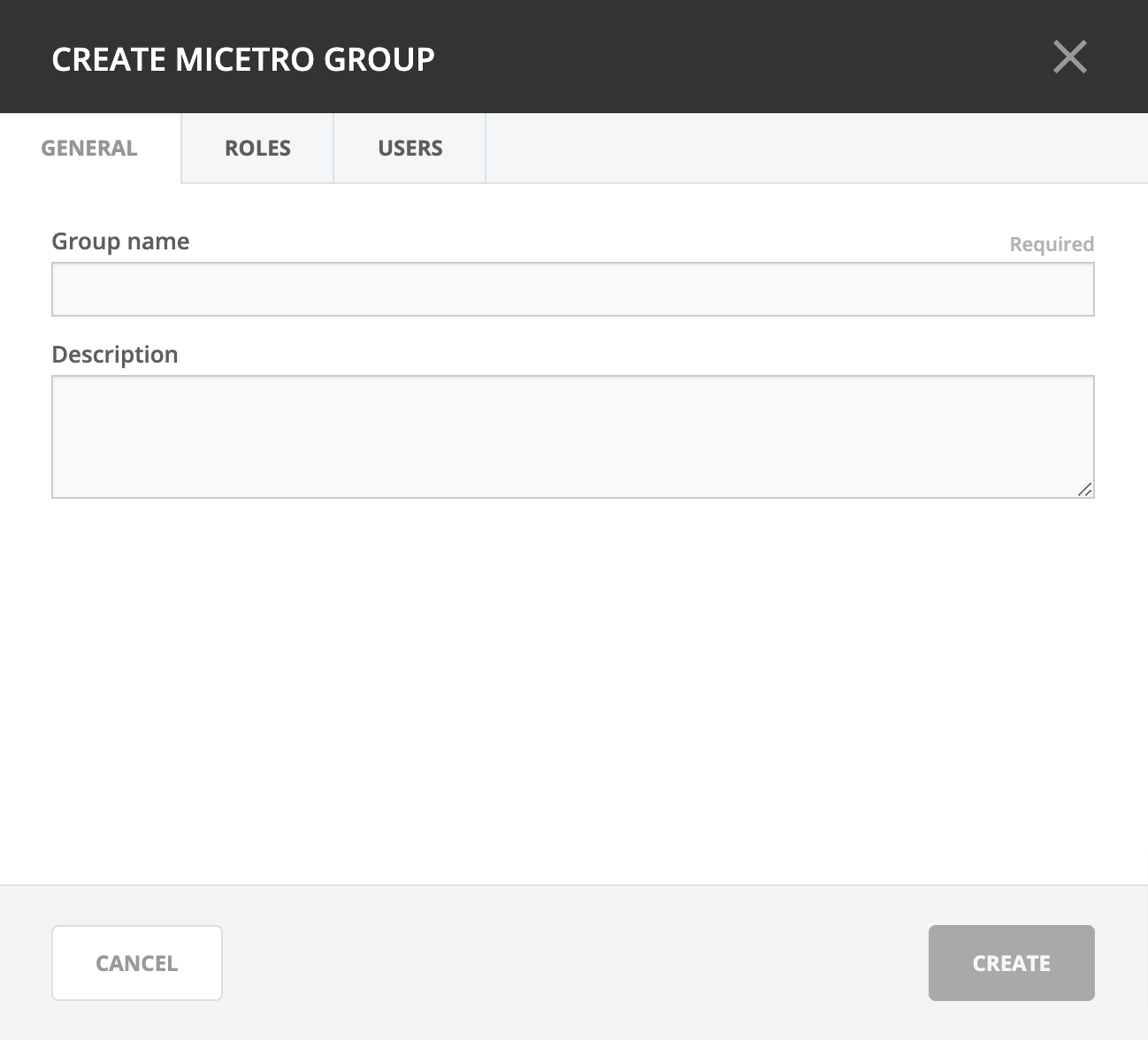Screen dimensions: 1148x1040
Task: Close the Create Micetro Group dialog
Action: coord(1069,57)
